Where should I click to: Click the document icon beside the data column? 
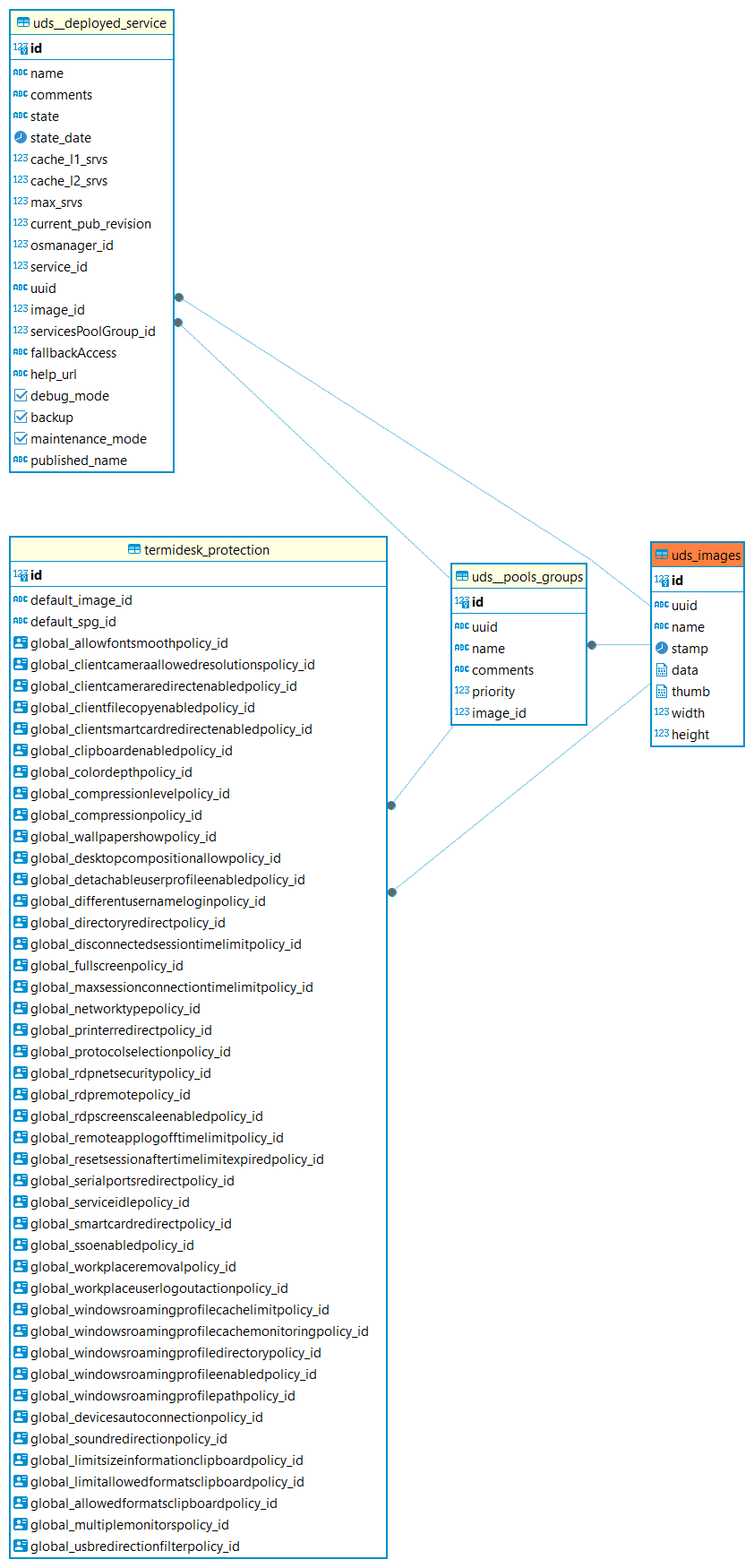[662, 669]
